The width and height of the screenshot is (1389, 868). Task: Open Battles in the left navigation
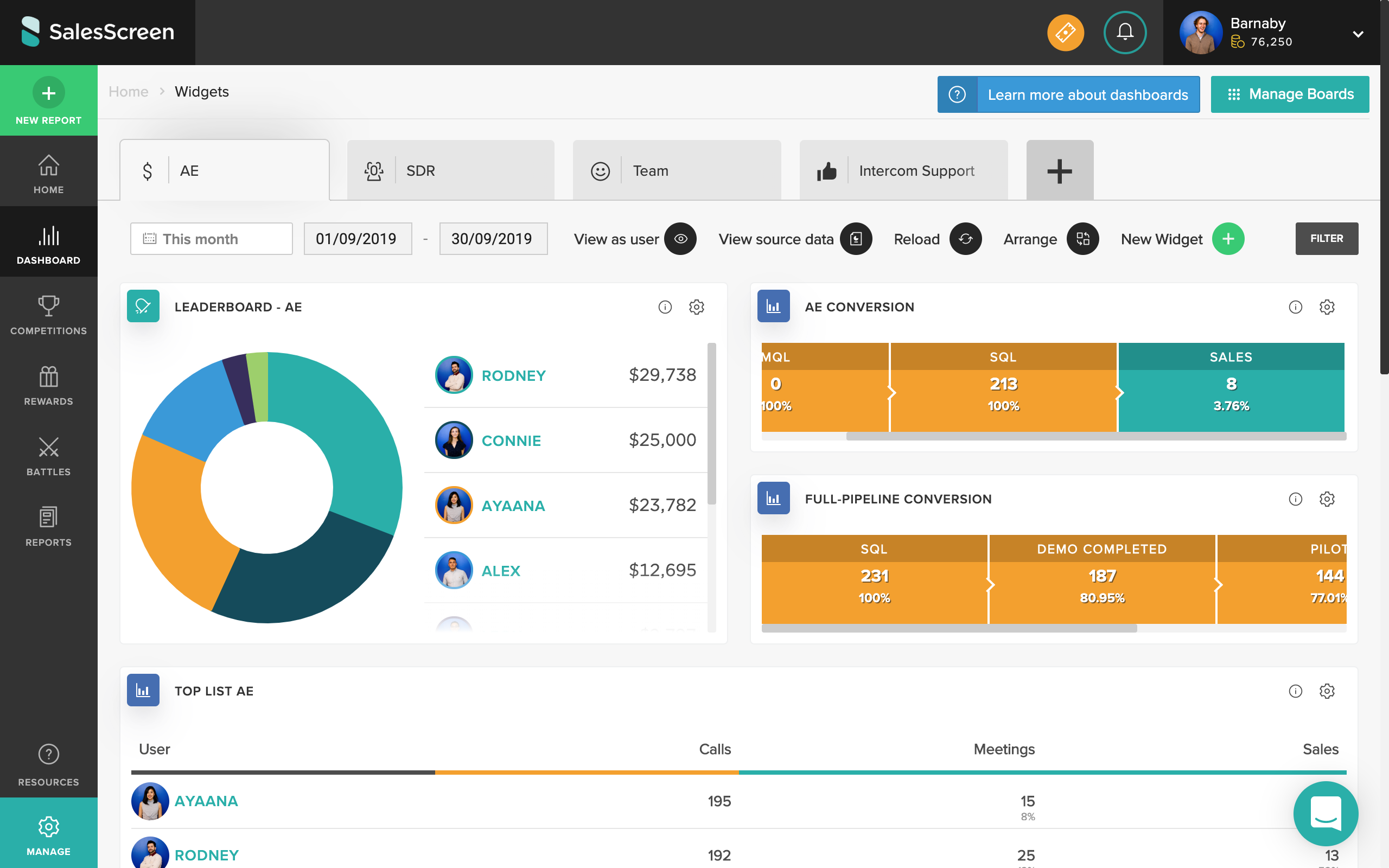pos(48,455)
